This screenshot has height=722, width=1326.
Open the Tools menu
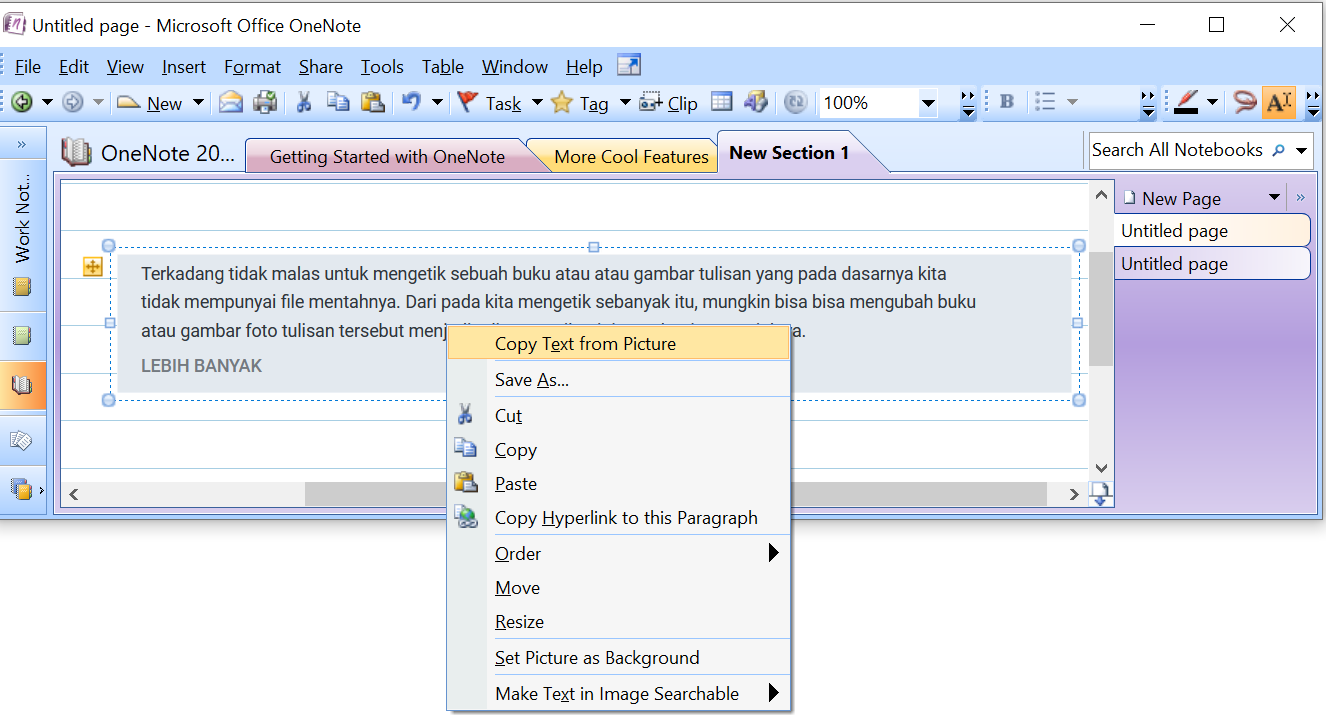(382, 67)
